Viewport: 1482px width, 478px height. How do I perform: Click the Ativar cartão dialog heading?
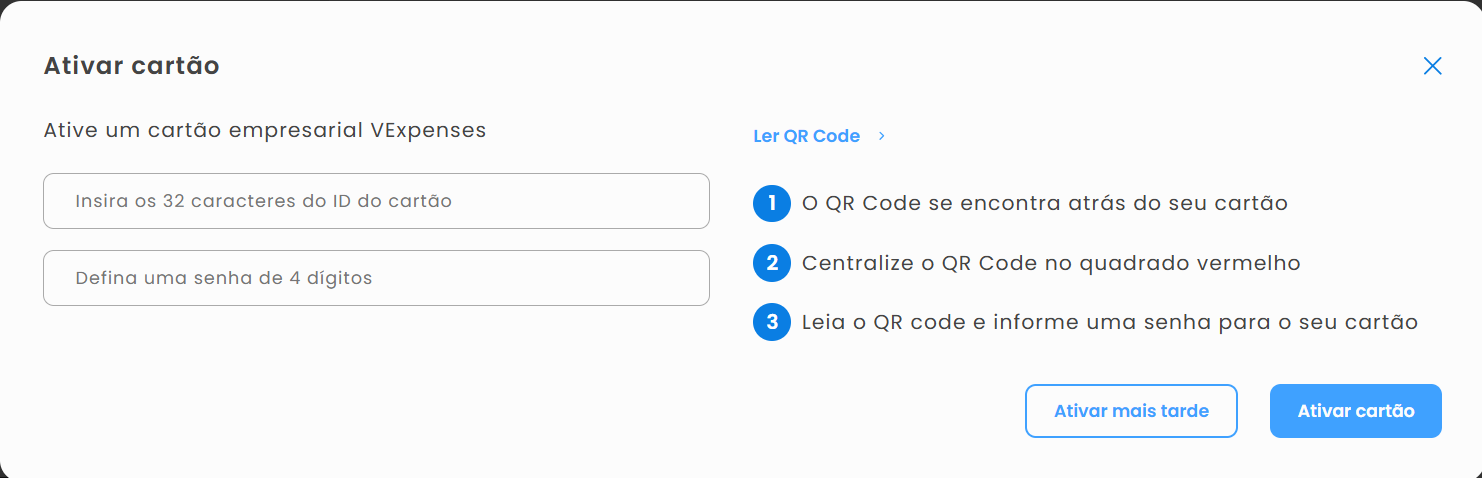click(132, 66)
